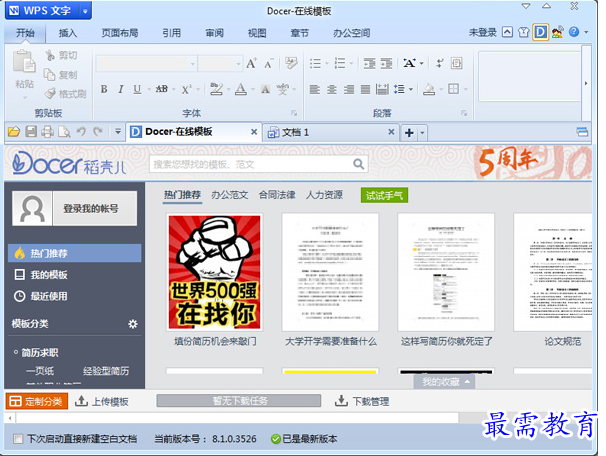The image size is (606, 456).
Task: Switch to the 视图 ribbon tab
Action: tap(257, 33)
